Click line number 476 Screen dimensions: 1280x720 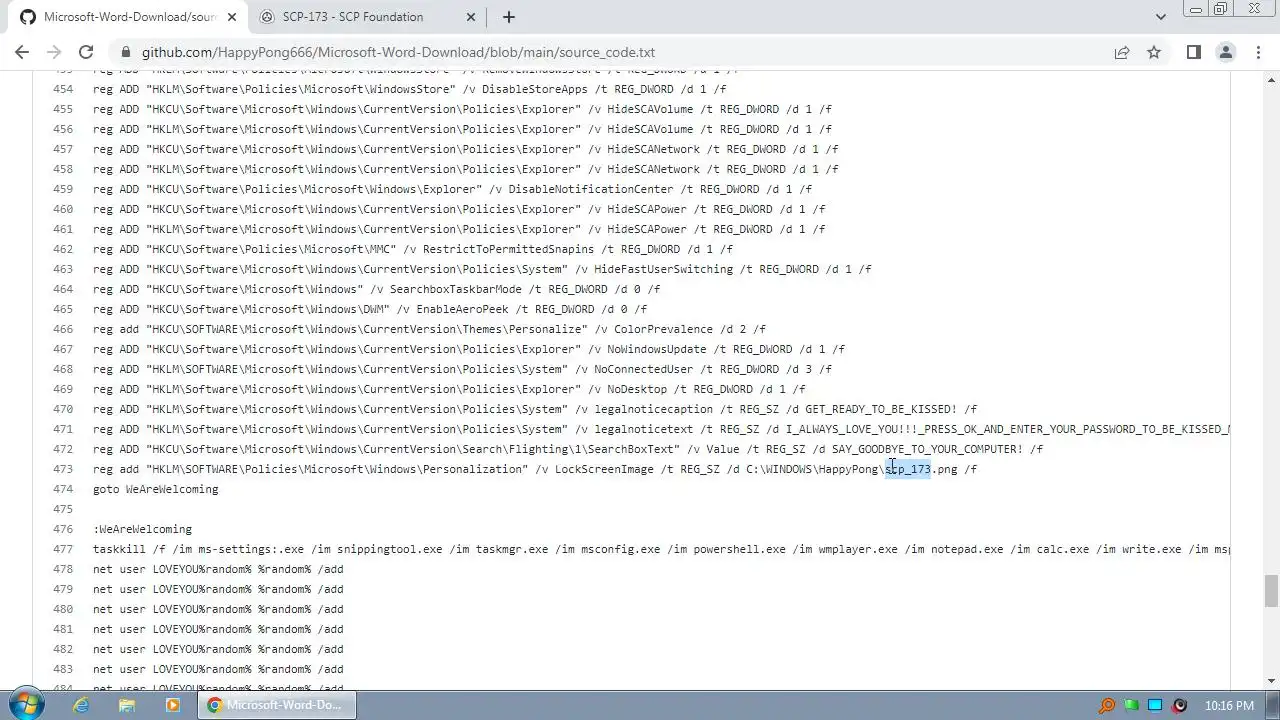[x=62, y=529]
